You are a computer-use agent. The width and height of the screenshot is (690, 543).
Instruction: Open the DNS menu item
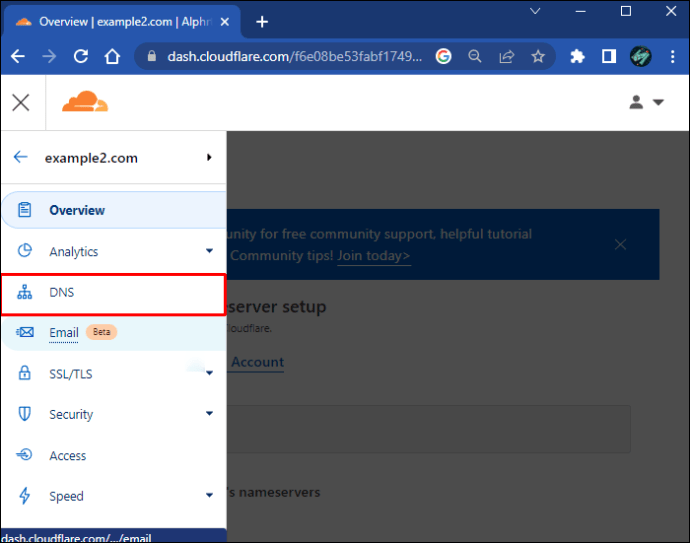coord(114,294)
